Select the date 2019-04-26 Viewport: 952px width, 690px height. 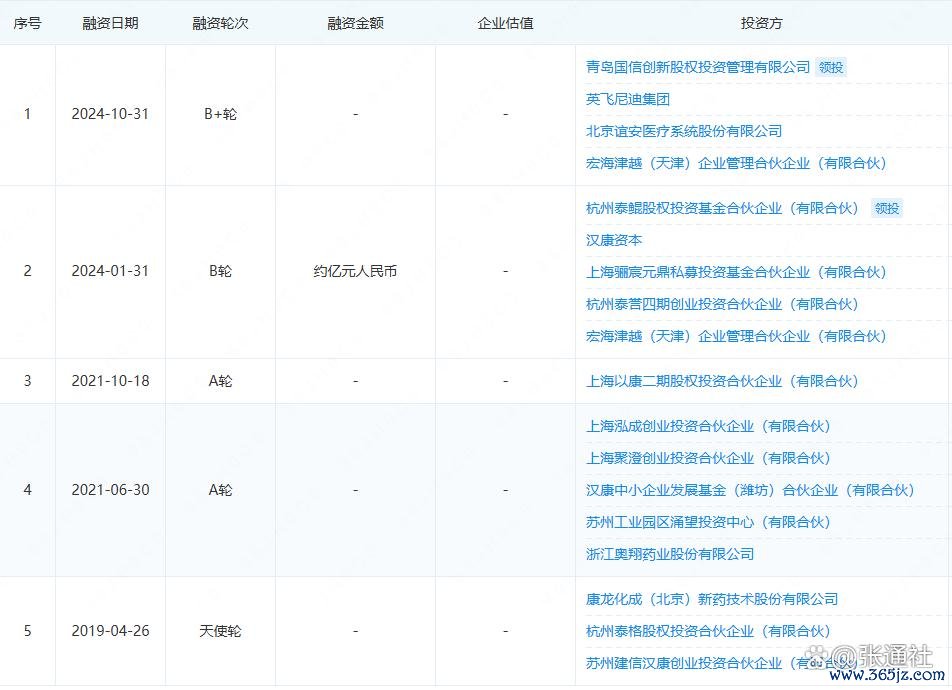point(110,631)
